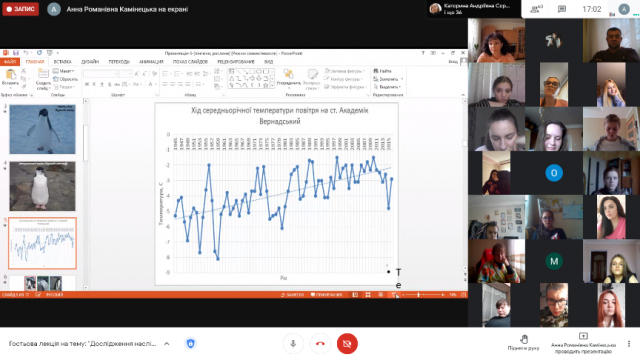Expand the Упорядочить dropdown

[289, 87]
